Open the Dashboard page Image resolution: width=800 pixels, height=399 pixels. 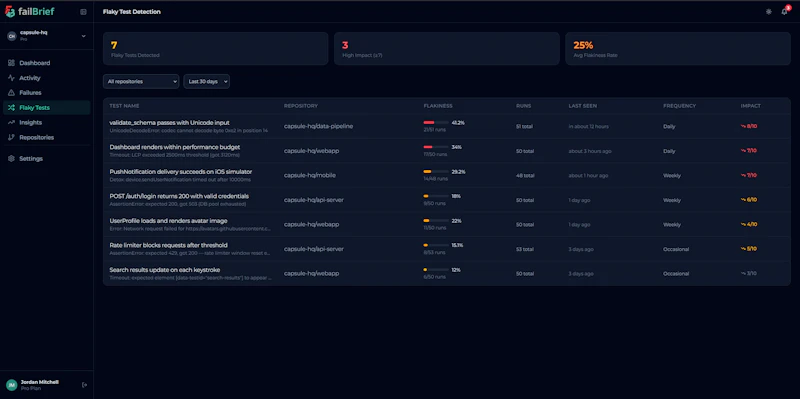pyautogui.click(x=46, y=63)
